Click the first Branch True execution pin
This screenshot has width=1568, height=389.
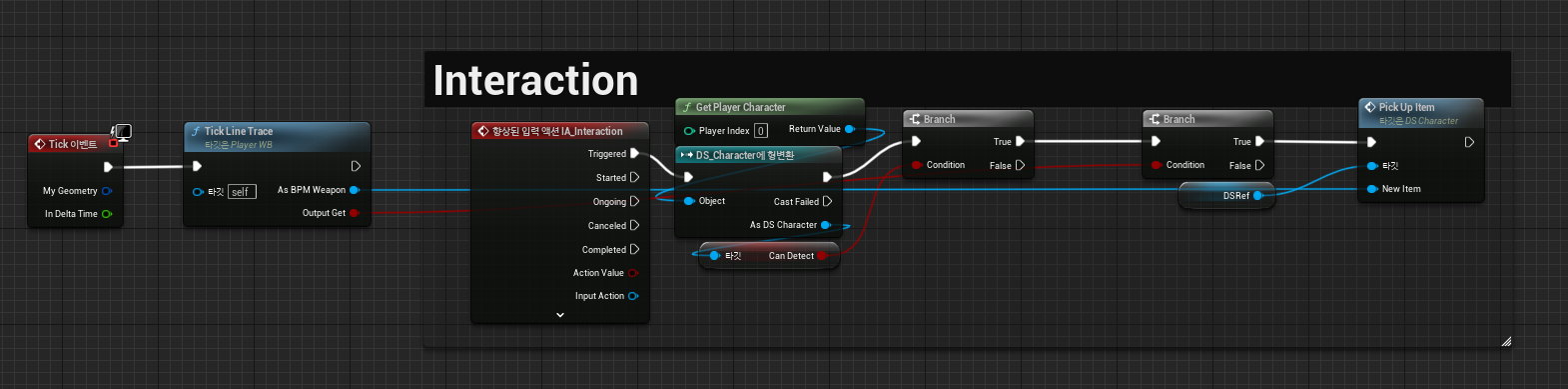1020,142
